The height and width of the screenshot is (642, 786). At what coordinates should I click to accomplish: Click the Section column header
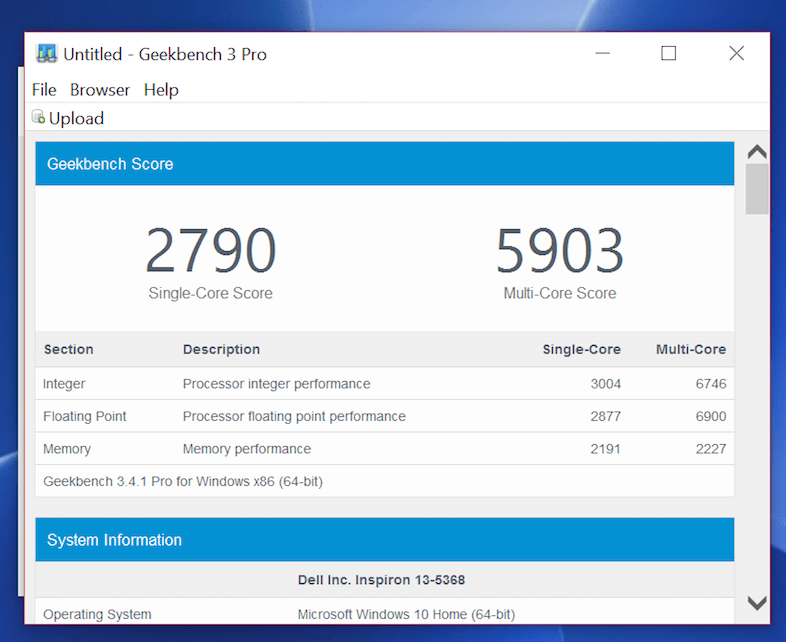coord(69,349)
